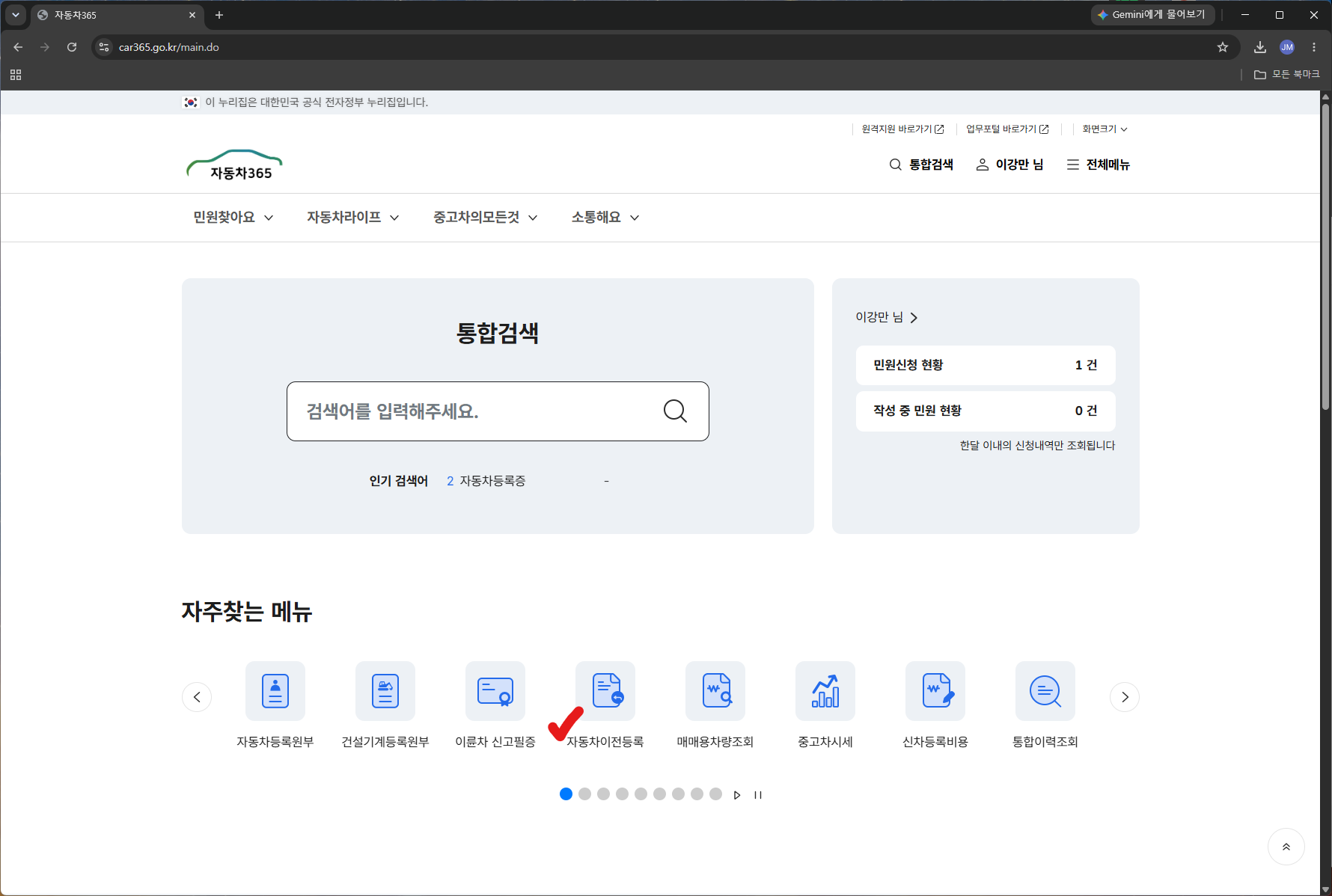Open the 건설기계등록원부 icon
Viewport: 1332px width, 896px height.
pos(385,691)
